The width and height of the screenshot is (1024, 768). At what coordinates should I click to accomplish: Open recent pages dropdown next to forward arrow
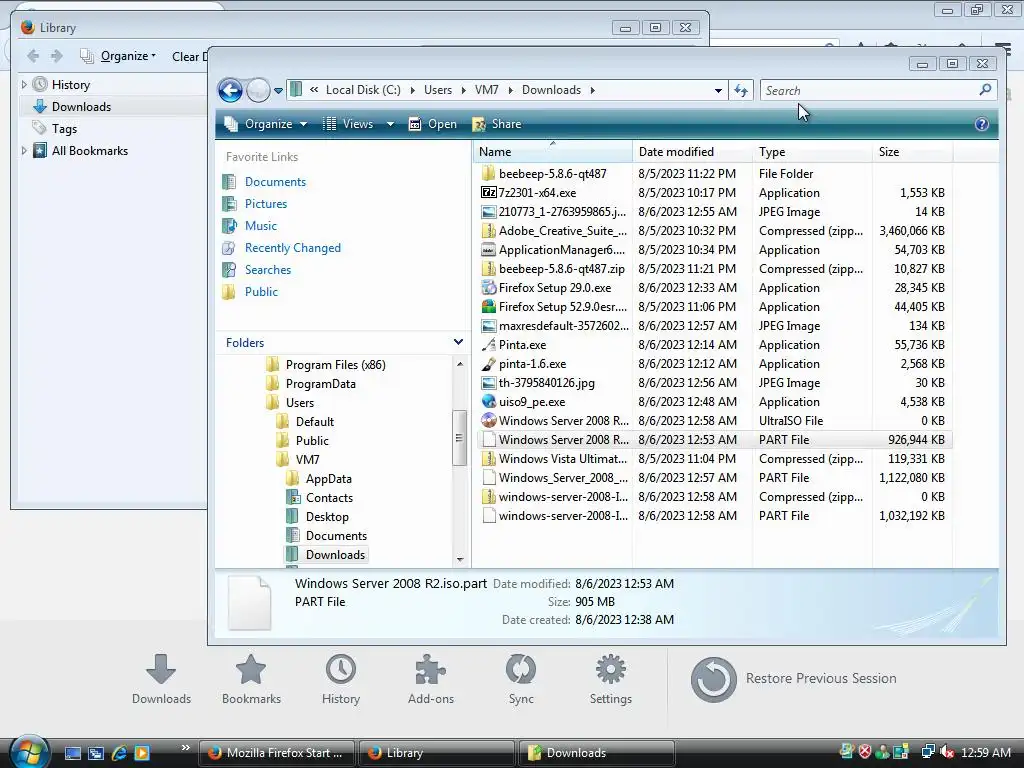coord(278,91)
